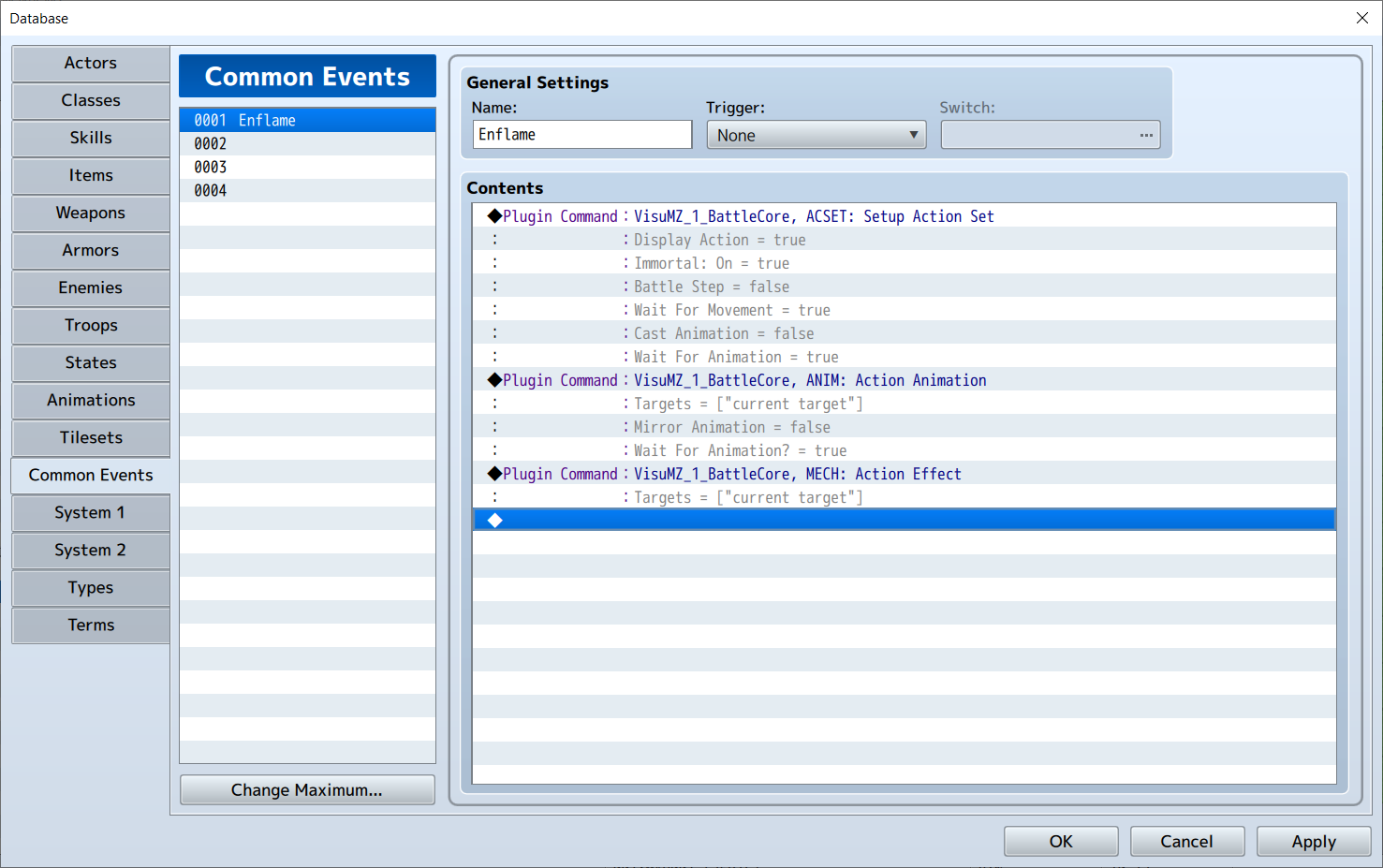This screenshot has height=868, width=1383.
Task: Select the System 1 tab
Action: pos(91,512)
